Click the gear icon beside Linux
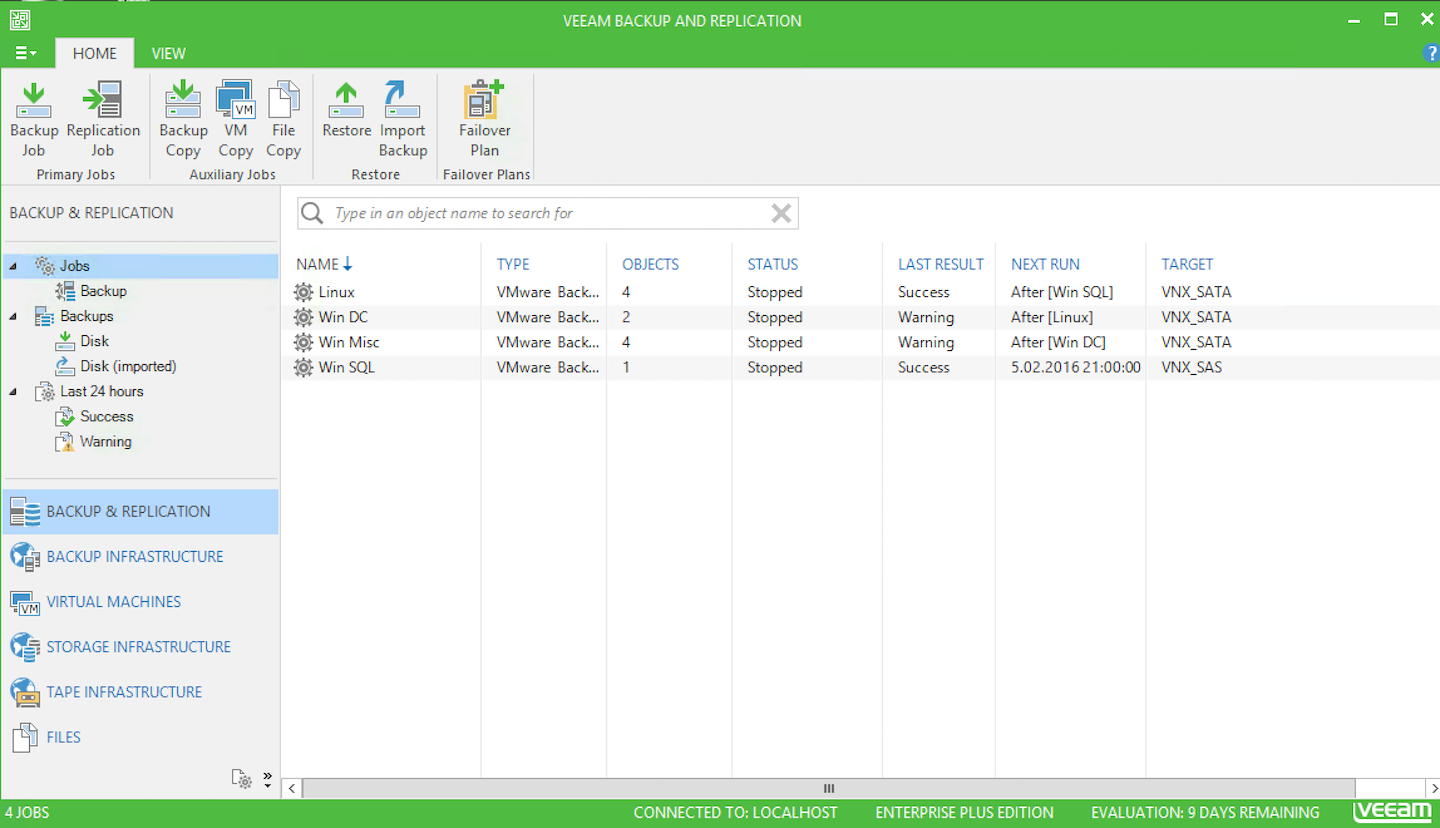 [x=303, y=292]
